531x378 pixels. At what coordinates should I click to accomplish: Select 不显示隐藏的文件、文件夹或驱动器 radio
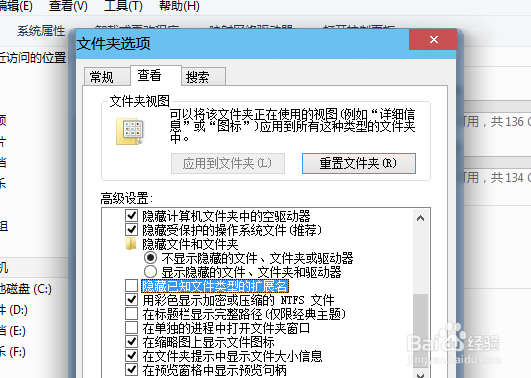point(150,258)
